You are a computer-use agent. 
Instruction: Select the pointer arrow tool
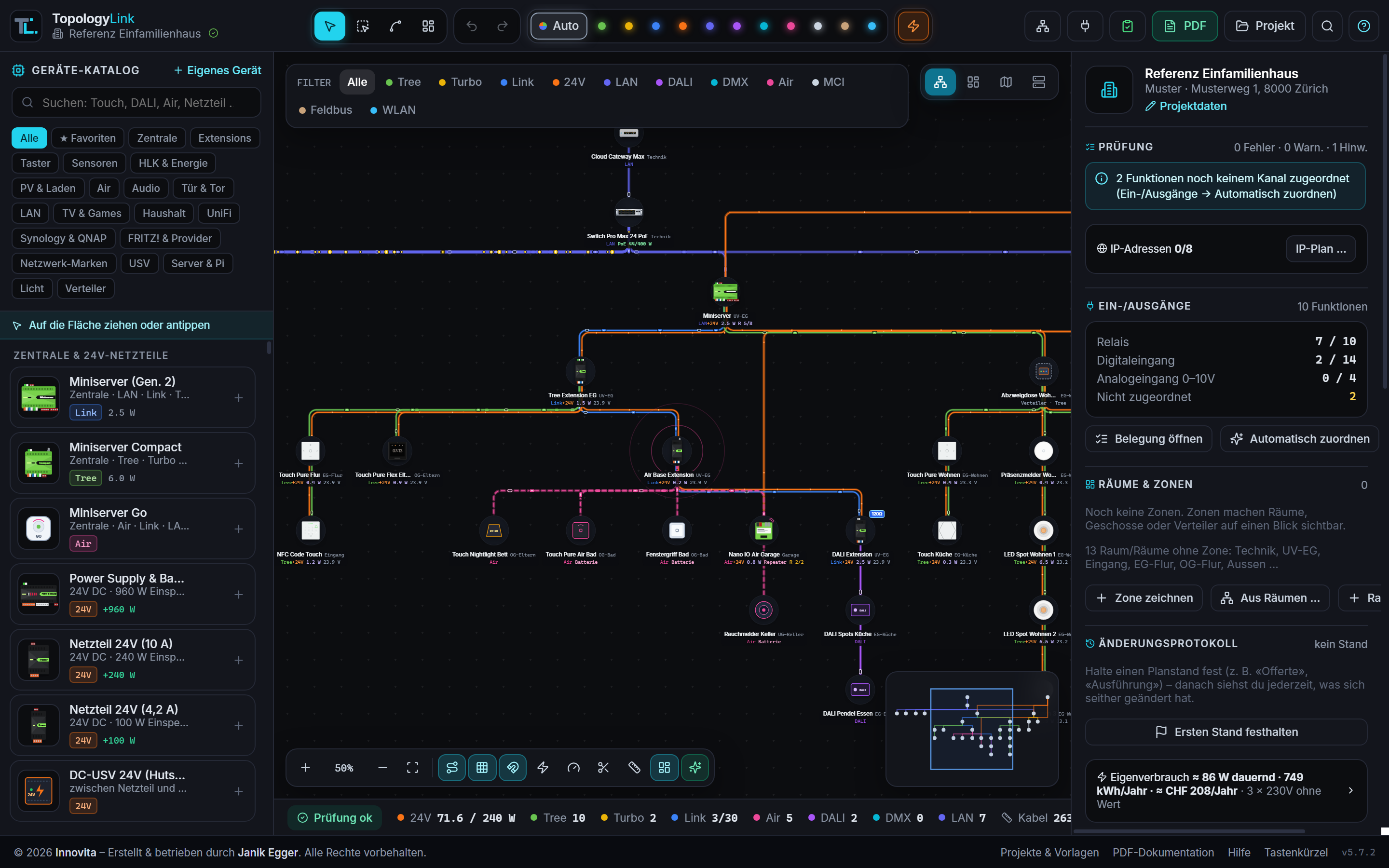329,27
